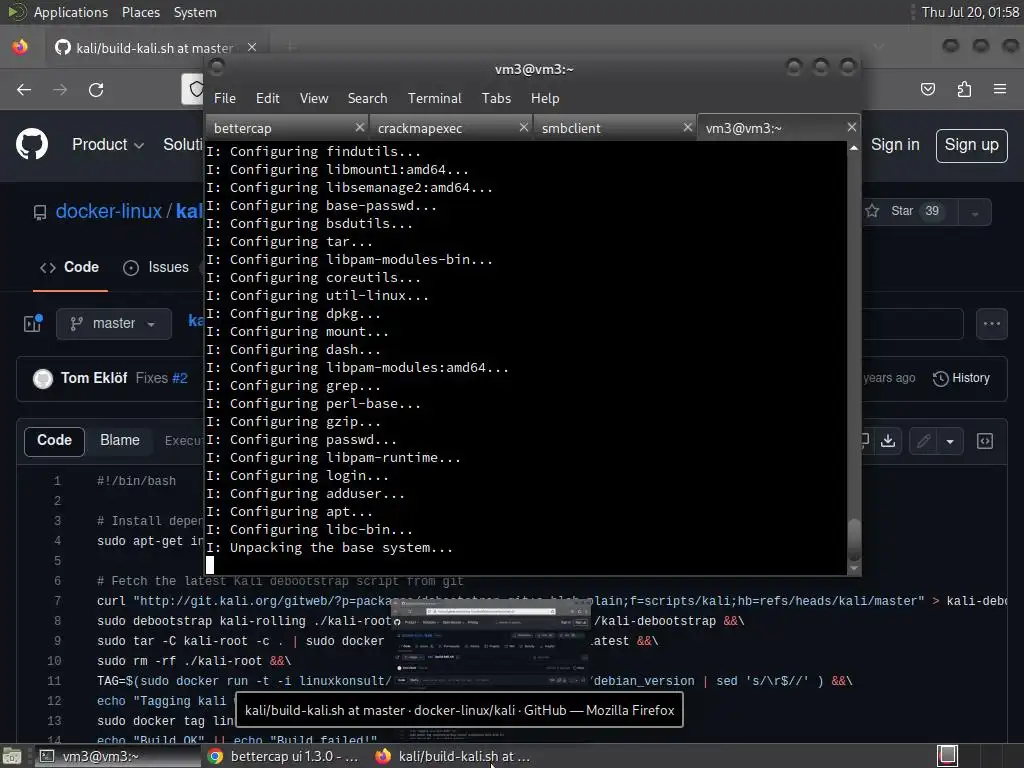Open the star lists dropdown arrow
This screenshot has height=768, width=1024.
975,212
